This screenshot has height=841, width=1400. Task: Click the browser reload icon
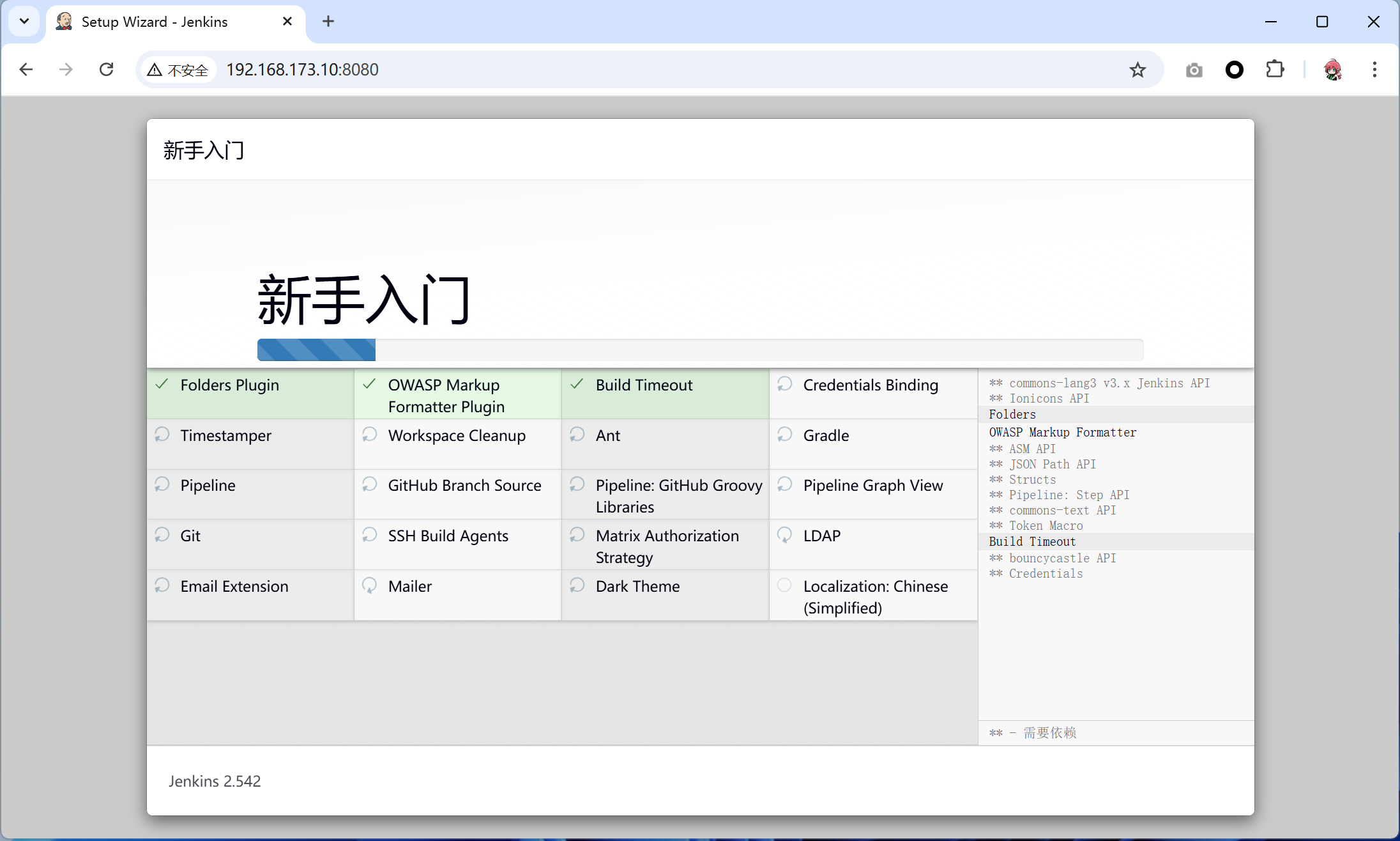click(x=107, y=69)
